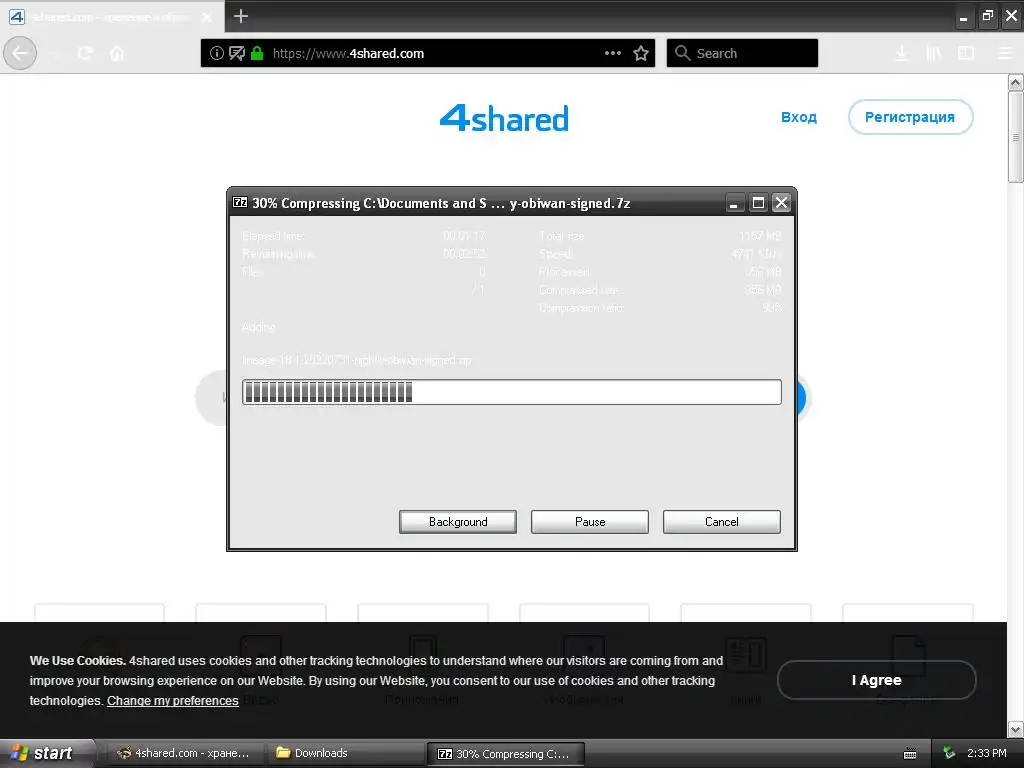View connection security via green padlock
1024x768 pixels.
[257, 53]
